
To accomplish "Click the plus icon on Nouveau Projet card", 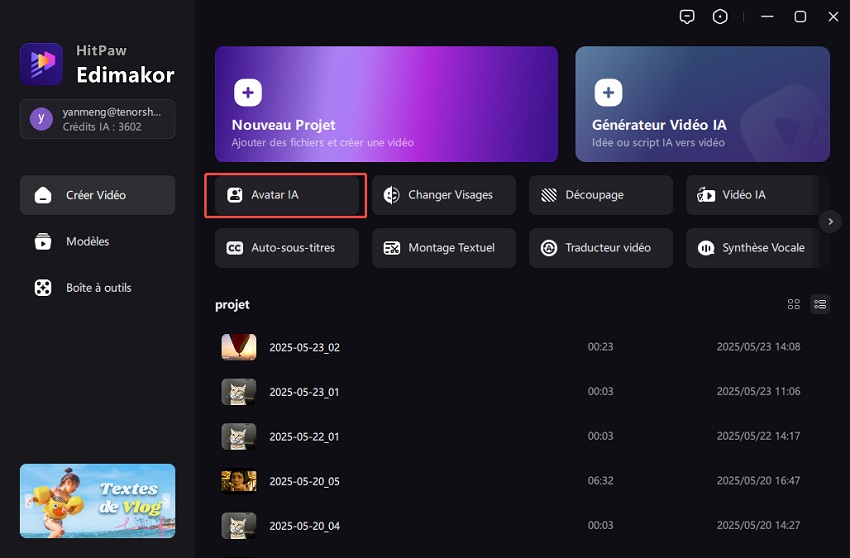I will click(248, 92).
